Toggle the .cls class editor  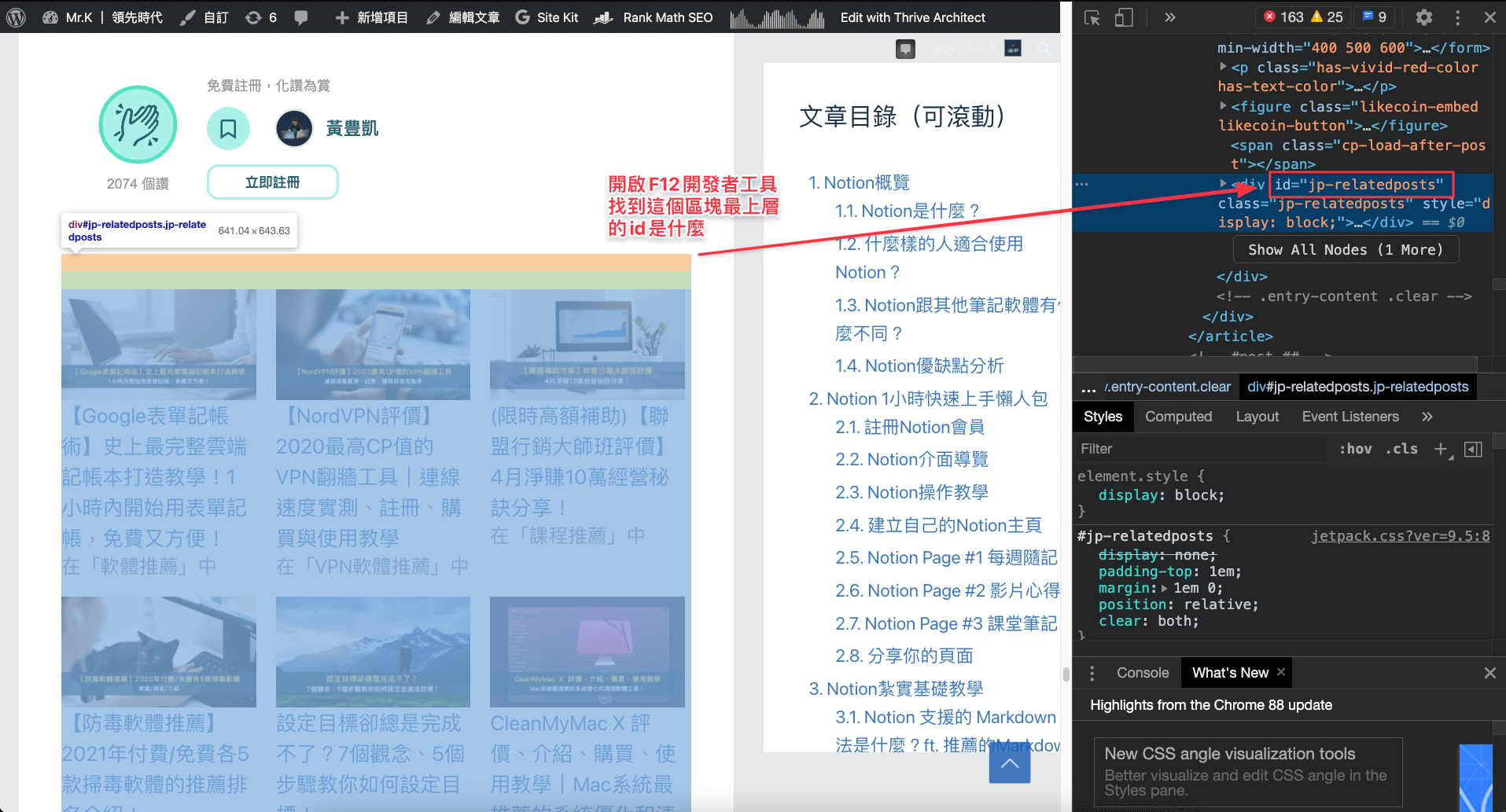tap(1401, 449)
